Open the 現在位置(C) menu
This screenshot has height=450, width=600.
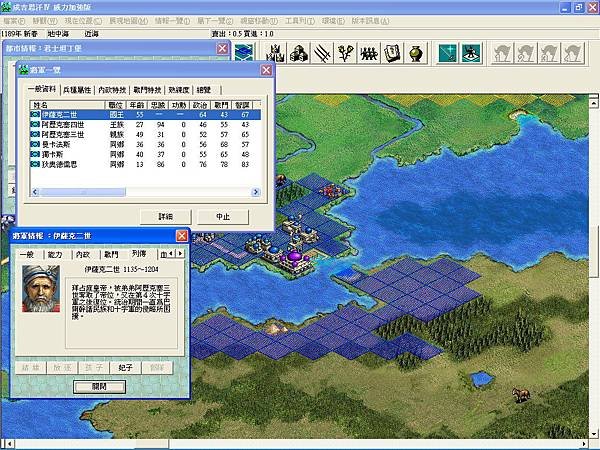83,21
